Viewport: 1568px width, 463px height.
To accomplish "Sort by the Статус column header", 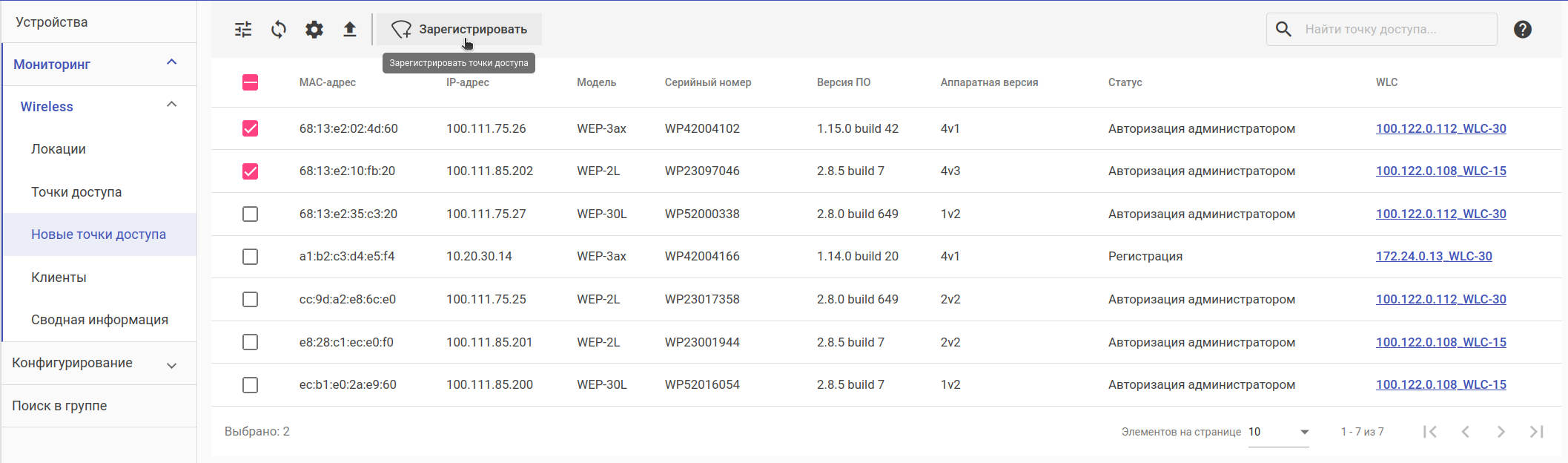I will point(1125,82).
